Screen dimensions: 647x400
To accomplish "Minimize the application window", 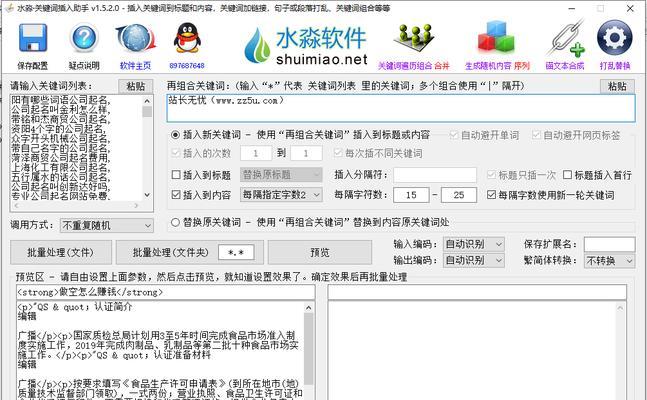I will (x=572, y=8).
